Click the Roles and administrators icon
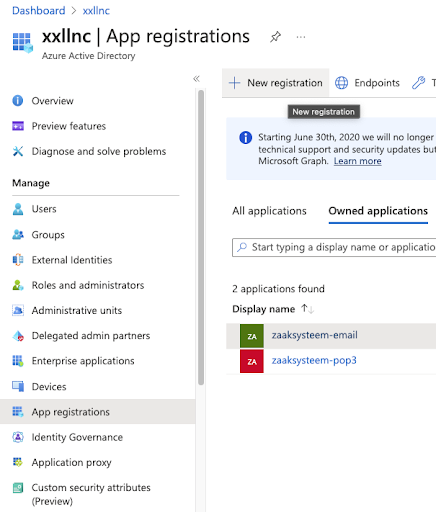 [x=18, y=285]
